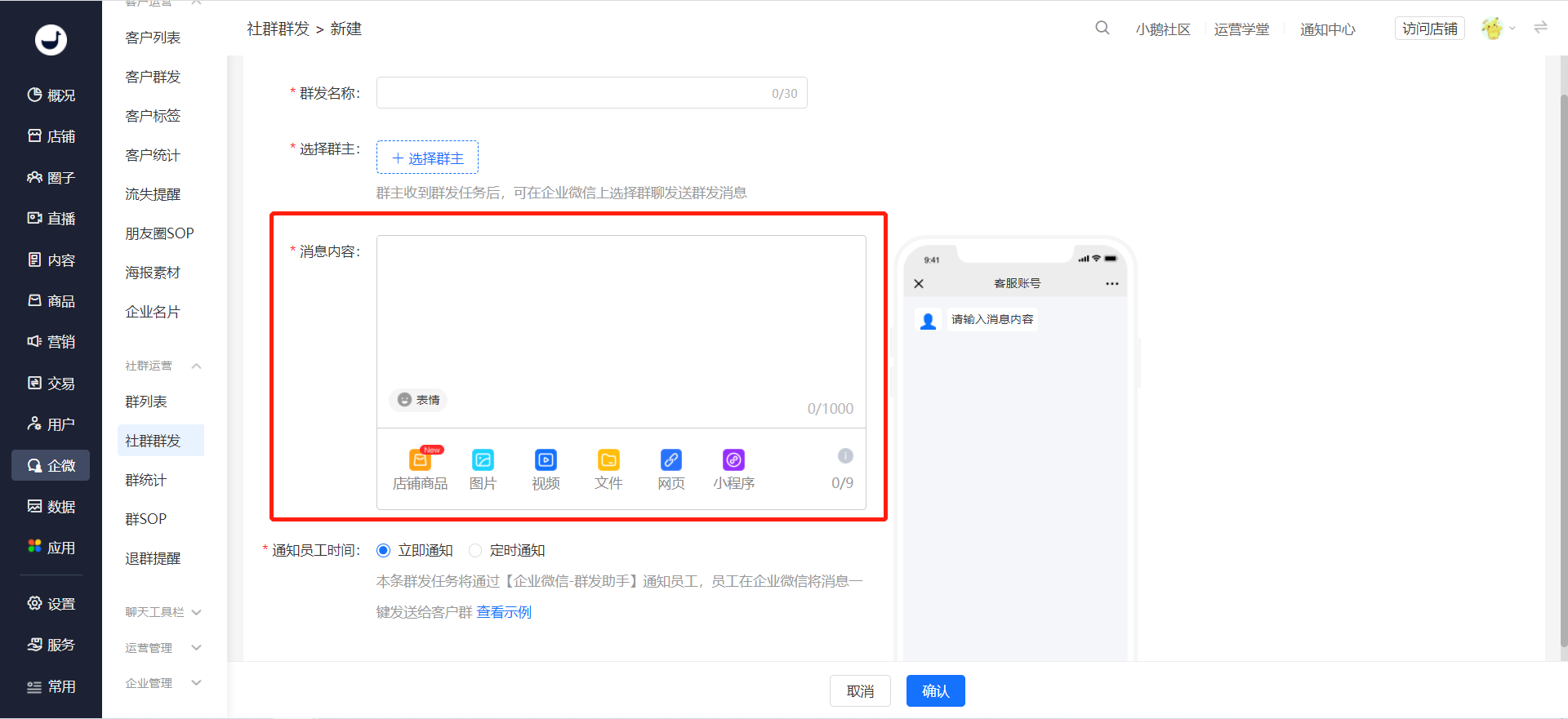Open 设置 settings in the sidebar
This screenshot has height=719, width=1568.
51,604
